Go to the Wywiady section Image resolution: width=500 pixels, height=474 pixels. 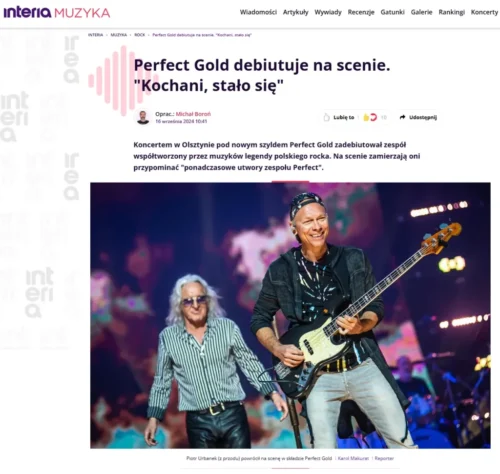pyautogui.click(x=328, y=12)
